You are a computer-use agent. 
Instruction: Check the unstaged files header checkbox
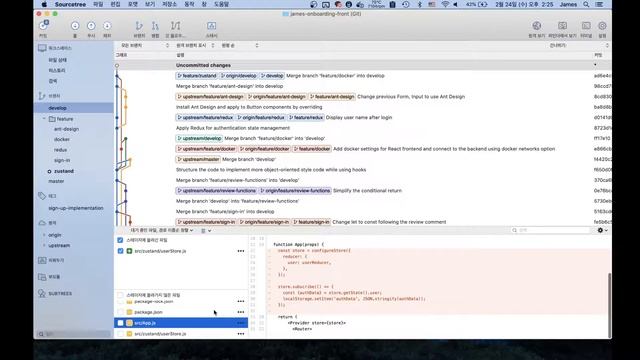point(120,295)
